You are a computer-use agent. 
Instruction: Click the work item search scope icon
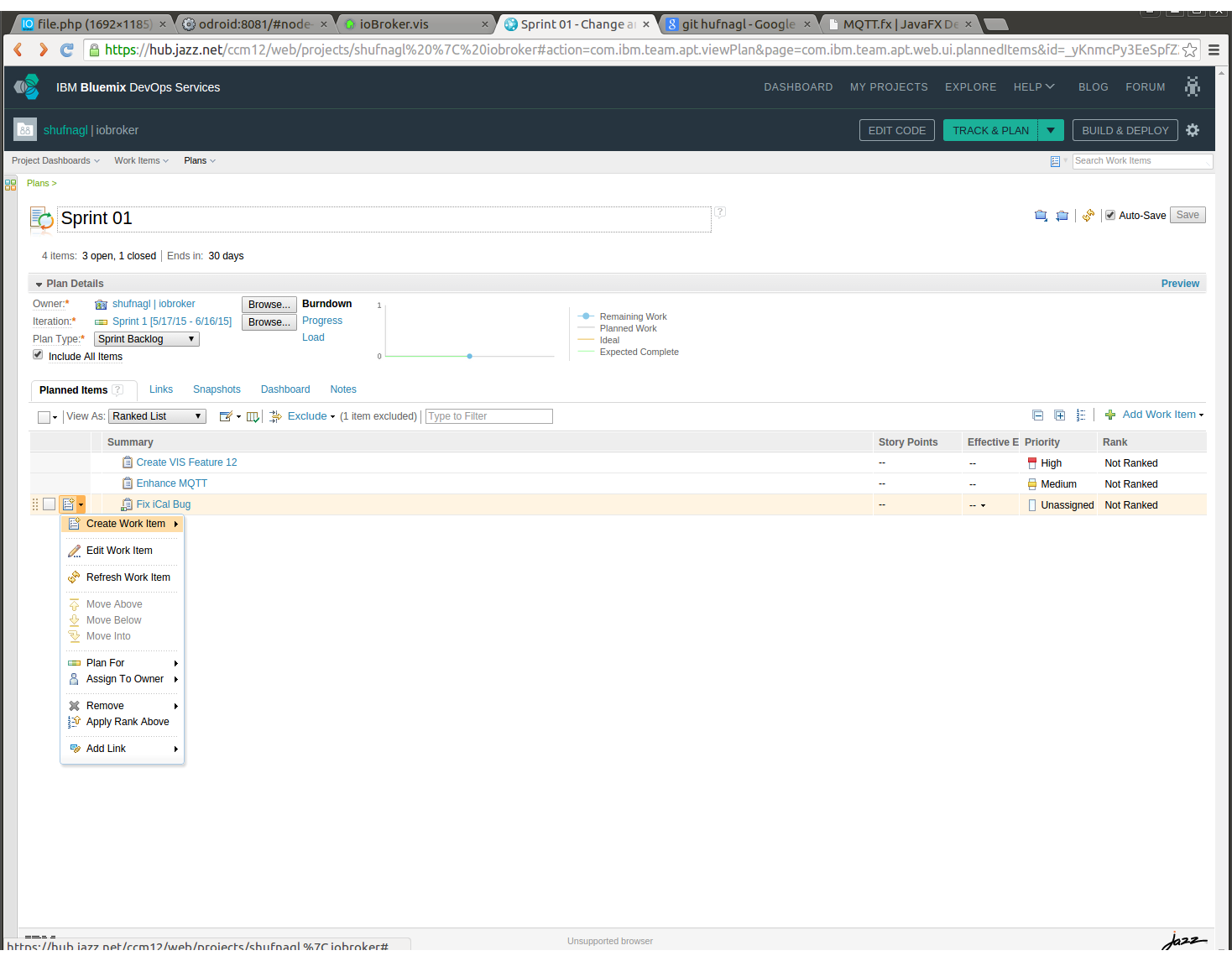click(x=1056, y=161)
